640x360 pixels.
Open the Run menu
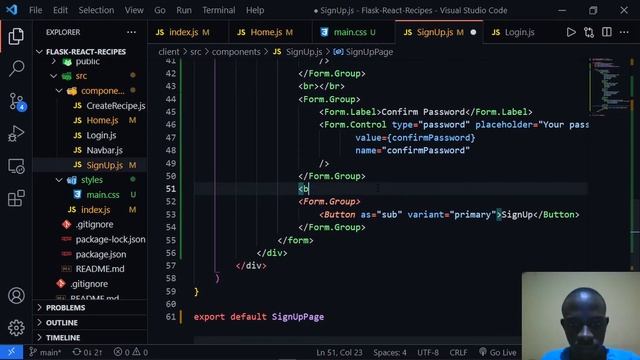(184, 10)
